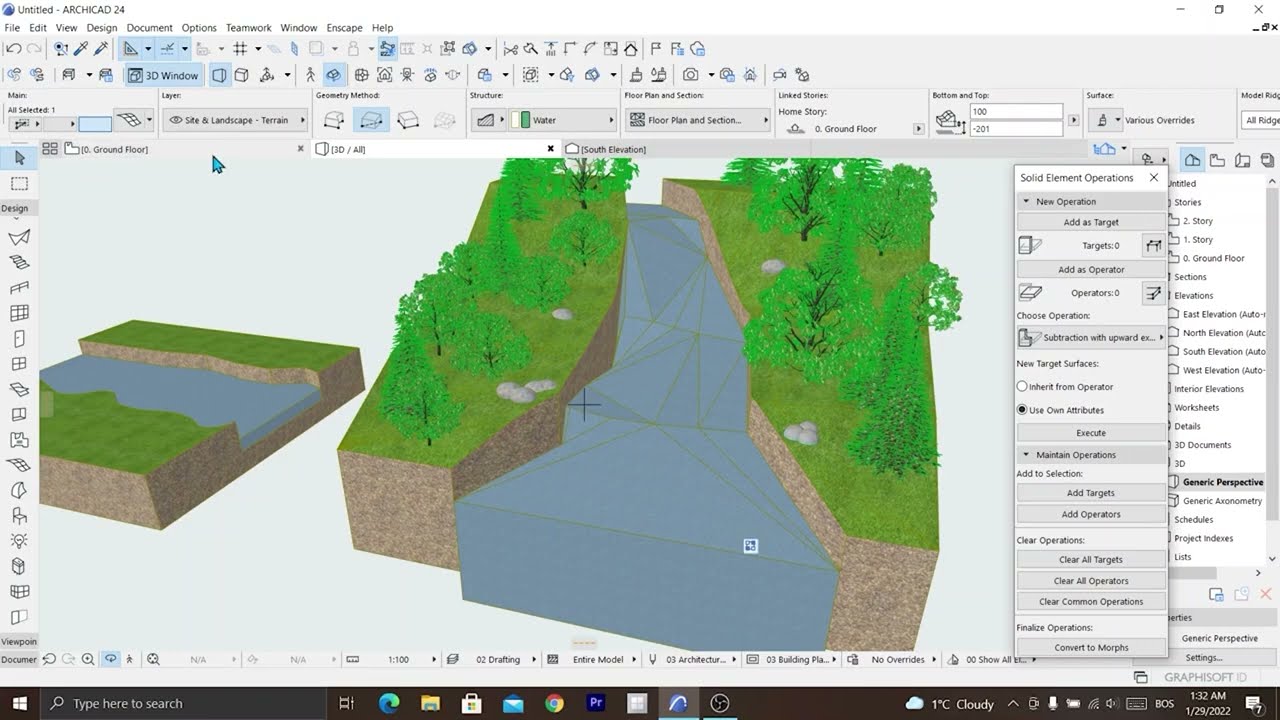Click the operator selection icon beside Operators:0

point(1153,293)
